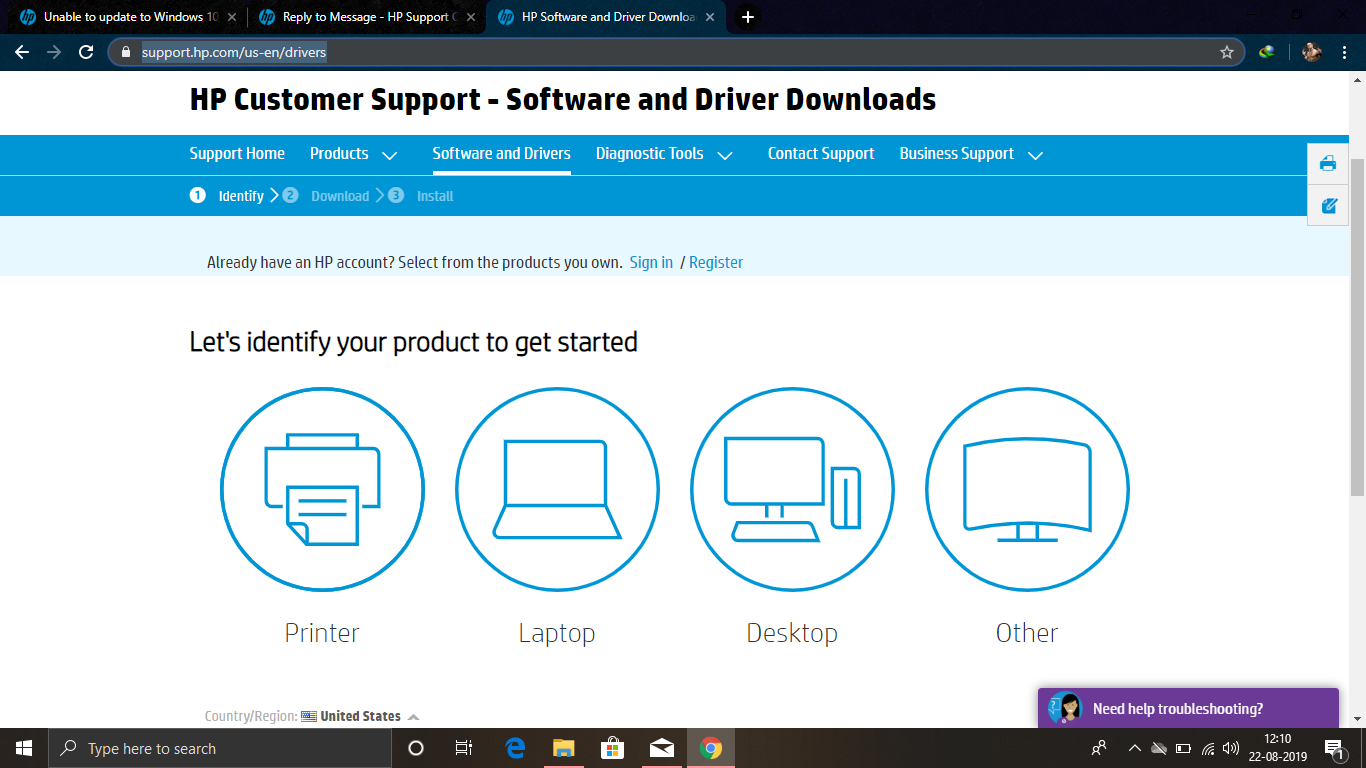Open the Business Support dropdown

[971, 154]
